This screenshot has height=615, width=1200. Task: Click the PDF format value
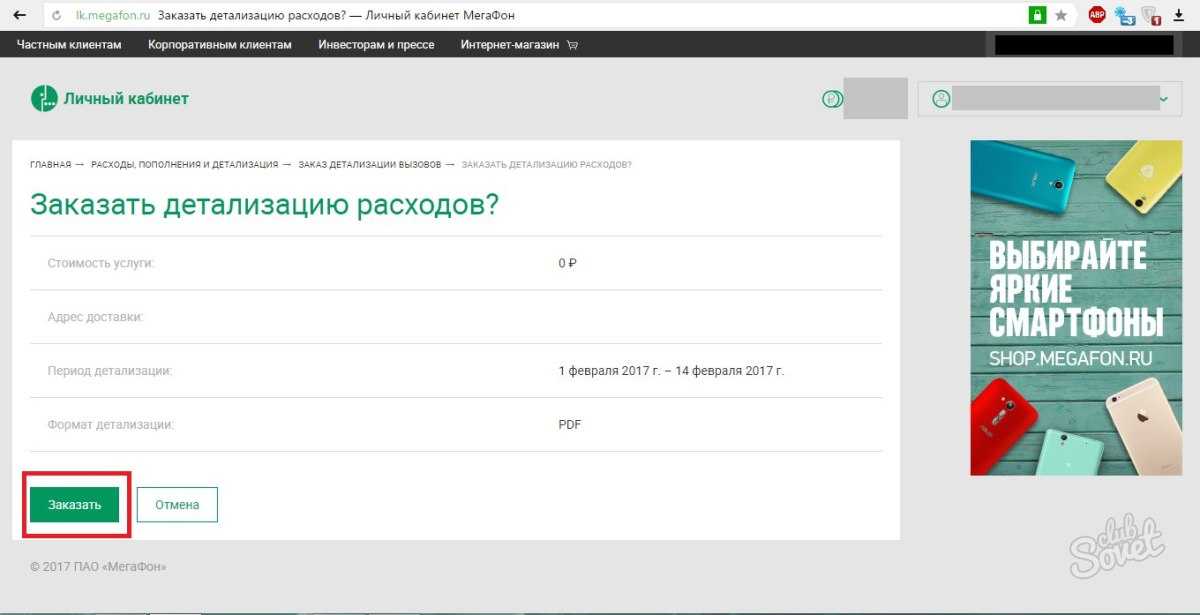[x=570, y=425]
